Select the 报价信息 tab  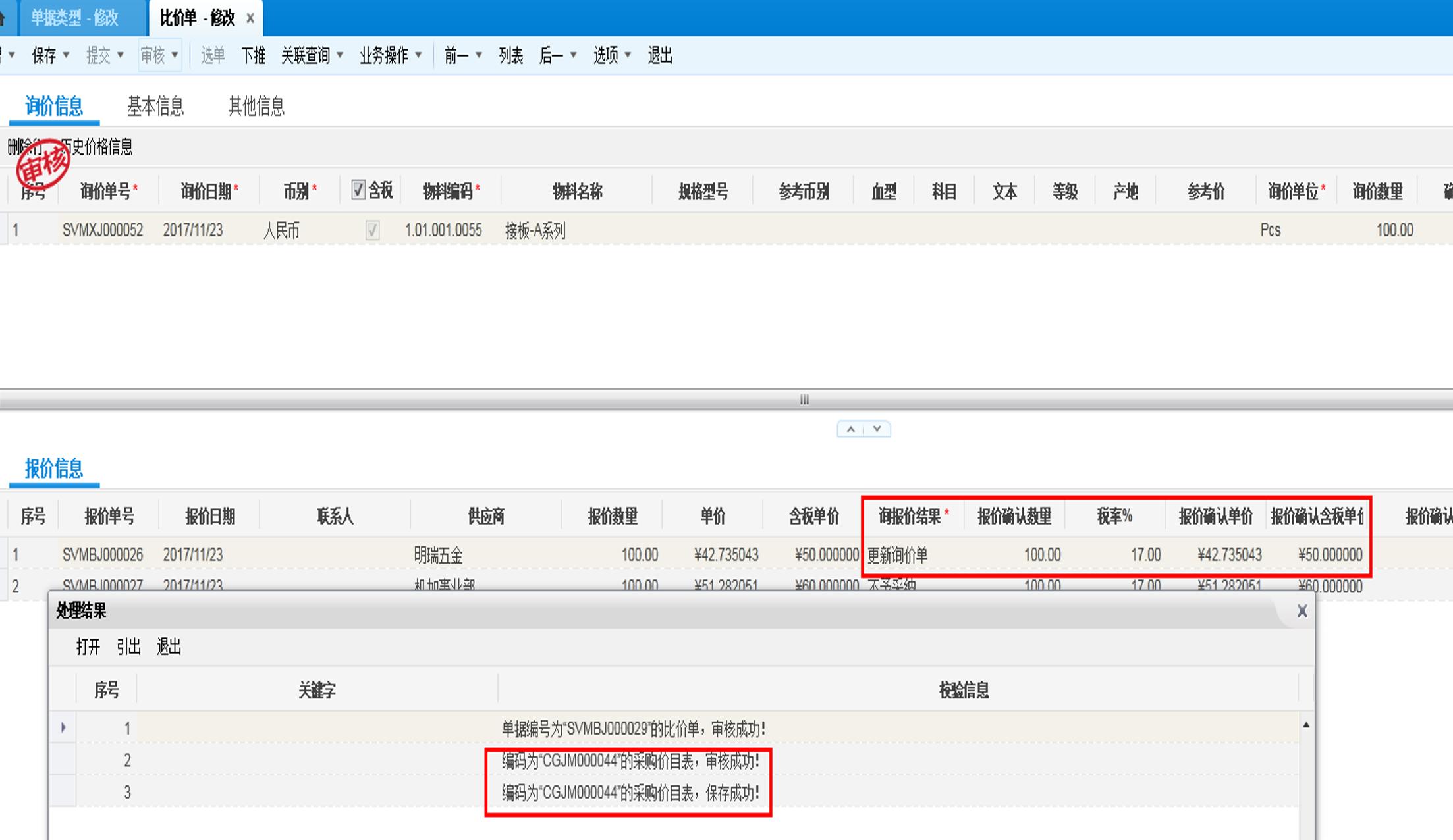[54, 469]
